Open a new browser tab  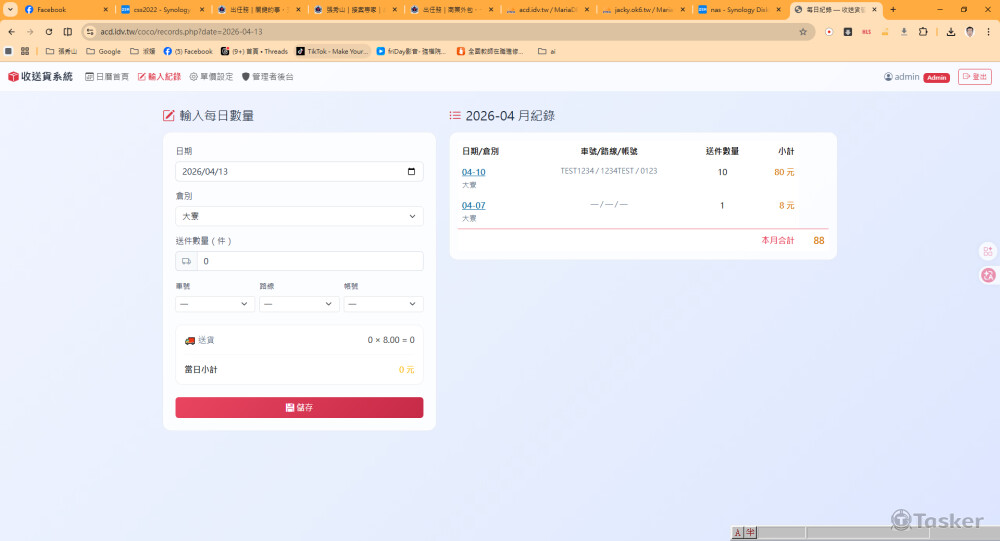click(x=893, y=10)
